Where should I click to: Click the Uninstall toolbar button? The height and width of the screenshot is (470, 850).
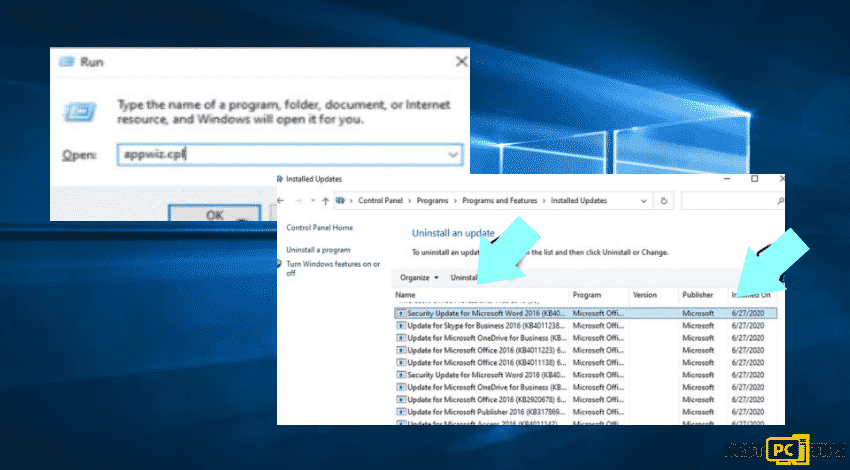click(464, 278)
